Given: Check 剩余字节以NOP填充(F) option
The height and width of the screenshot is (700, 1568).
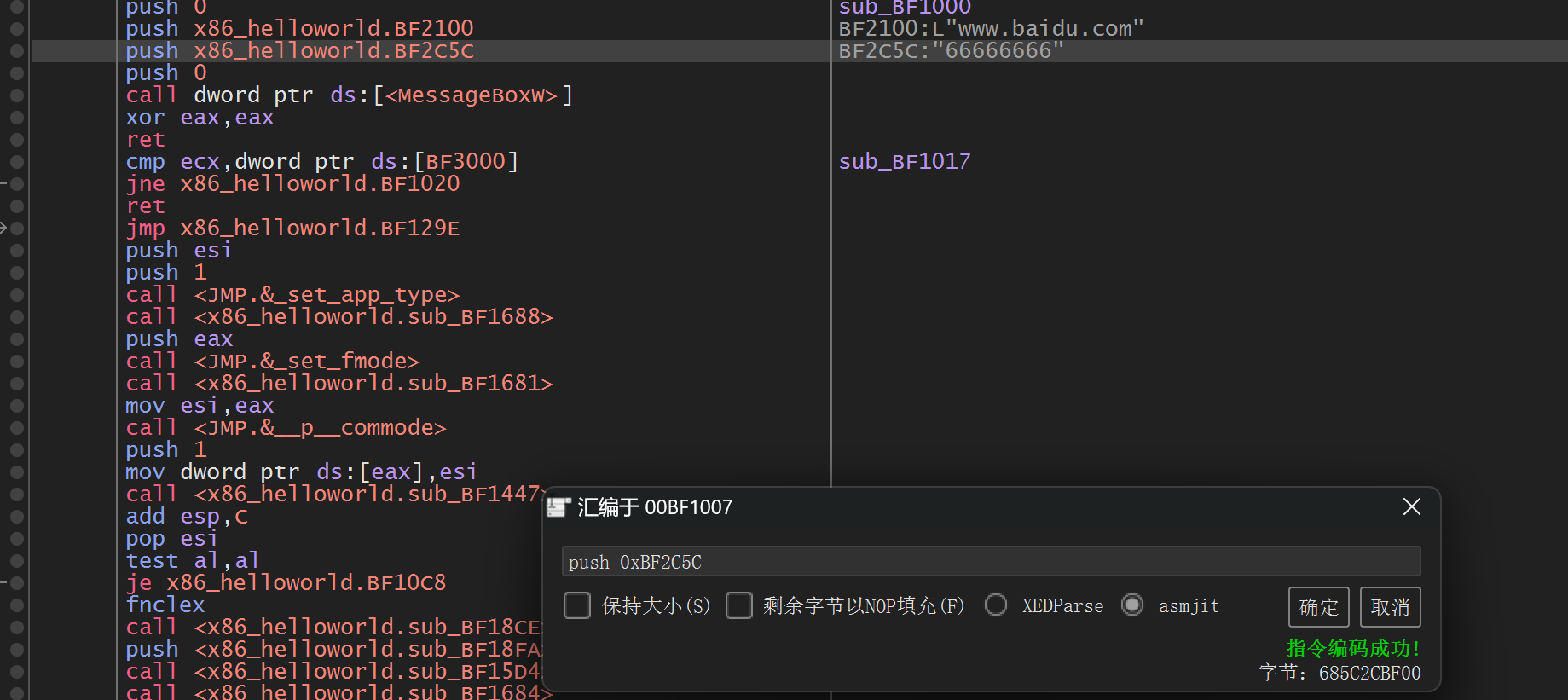Looking at the screenshot, I should coord(739,605).
